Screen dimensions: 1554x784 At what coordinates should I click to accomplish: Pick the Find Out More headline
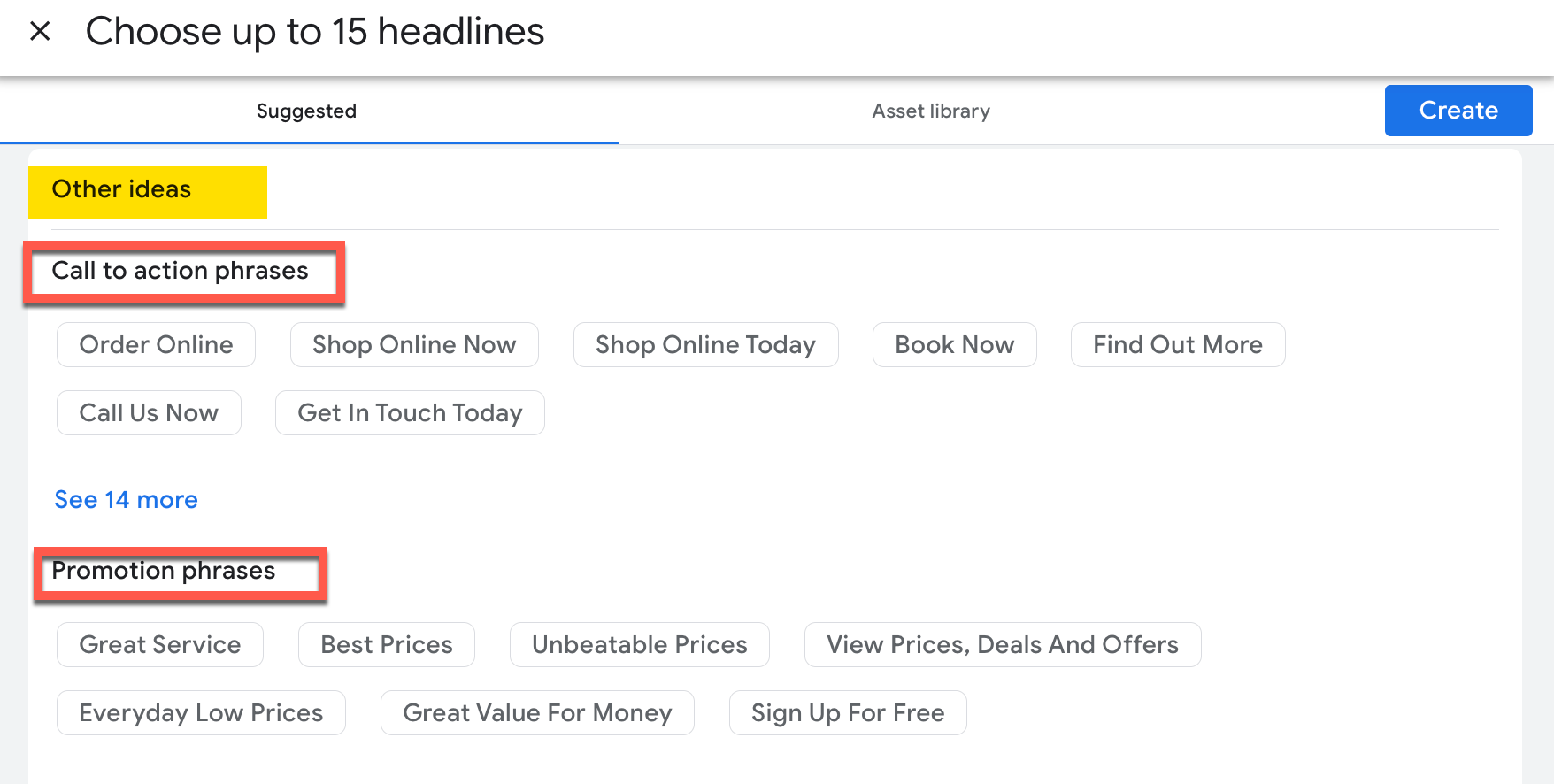tap(1177, 344)
